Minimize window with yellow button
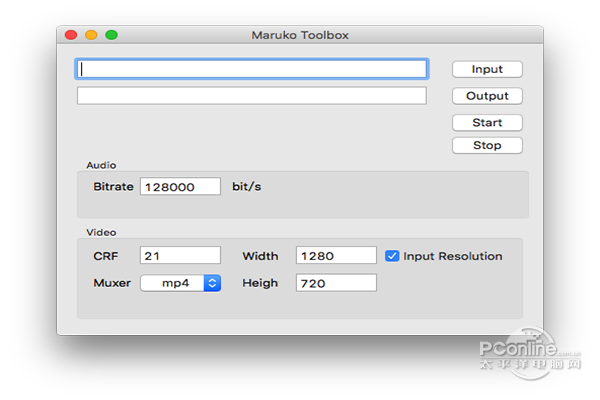 pyautogui.click(x=91, y=35)
